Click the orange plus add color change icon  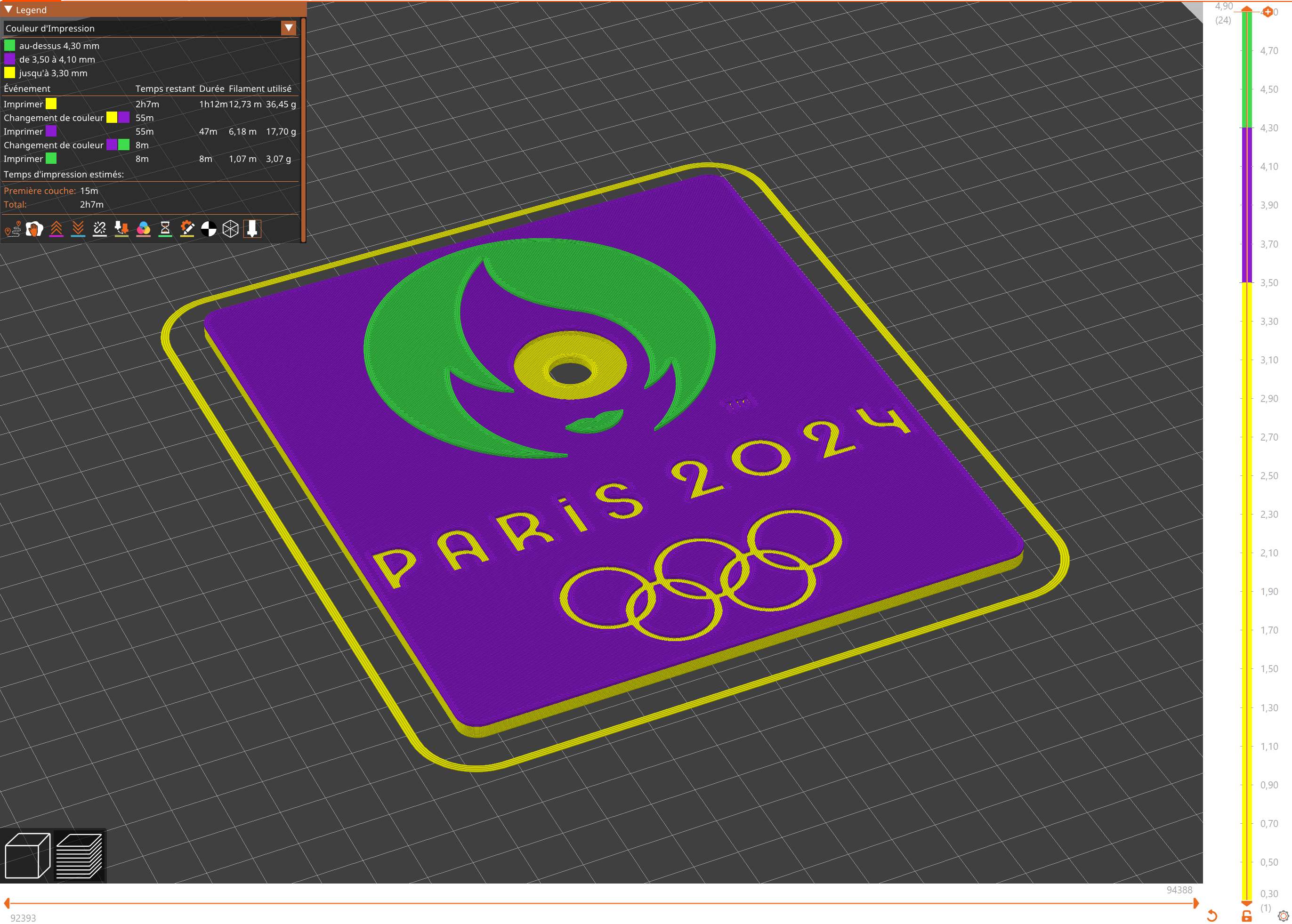(1268, 12)
